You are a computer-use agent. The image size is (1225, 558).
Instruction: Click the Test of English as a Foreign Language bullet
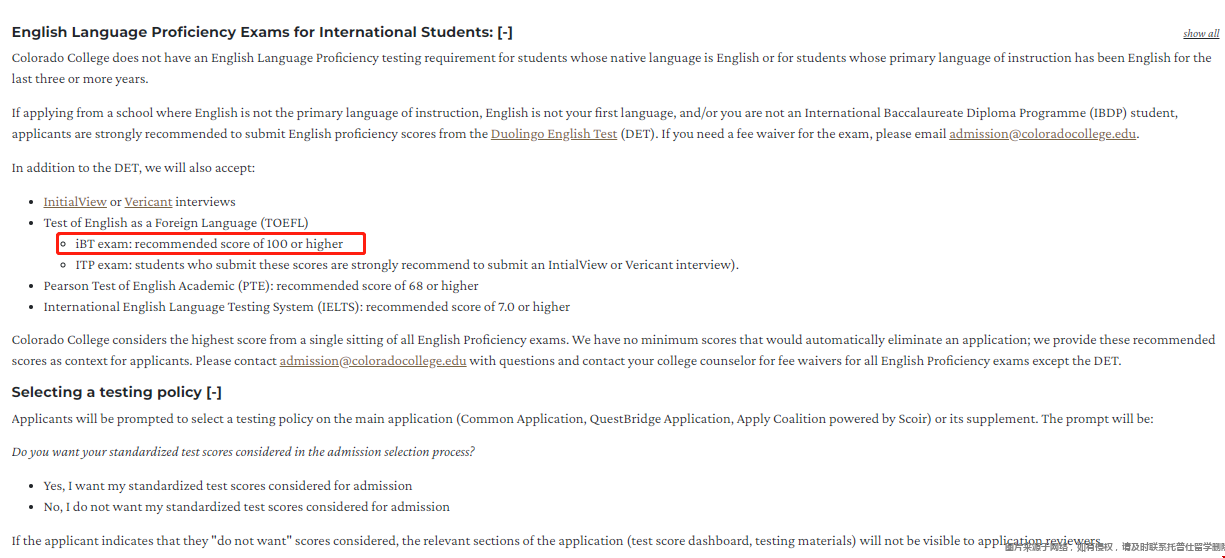[x=176, y=223]
